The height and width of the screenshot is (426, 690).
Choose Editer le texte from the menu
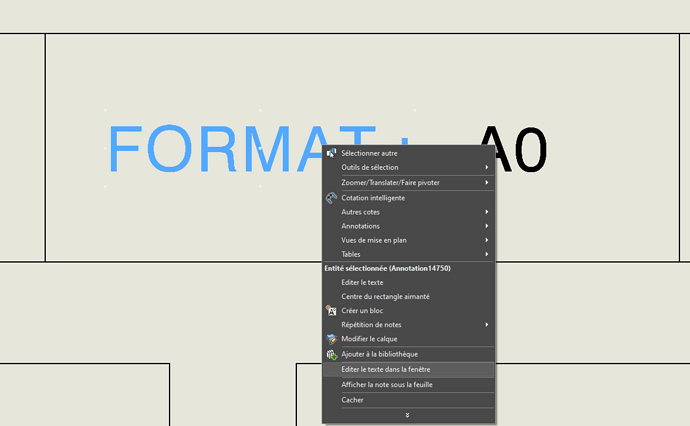point(362,283)
